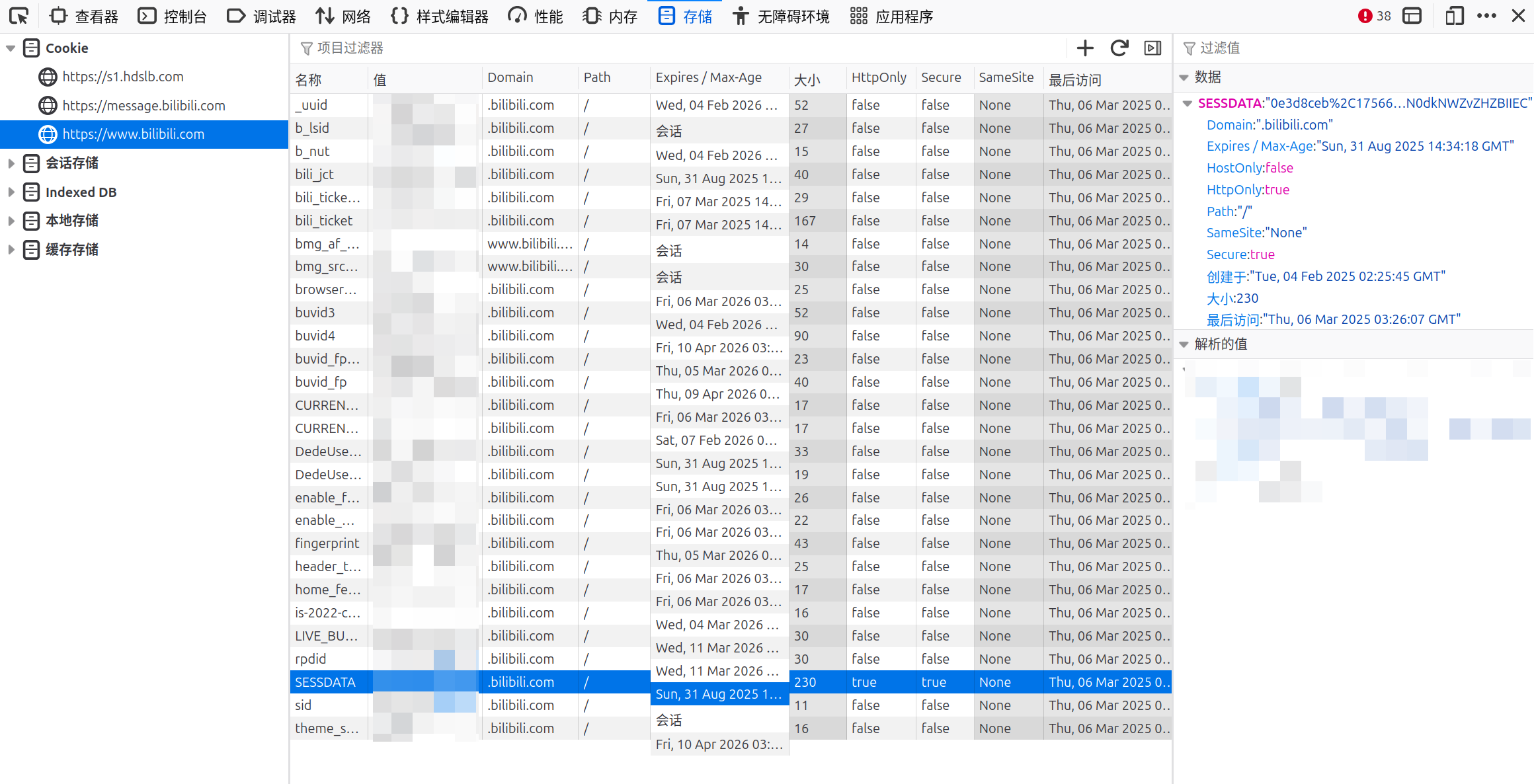The width and height of the screenshot is (1534, 784).
Task: Sort cookies by Expires / Max-Age column
Action: coord(708,78)
